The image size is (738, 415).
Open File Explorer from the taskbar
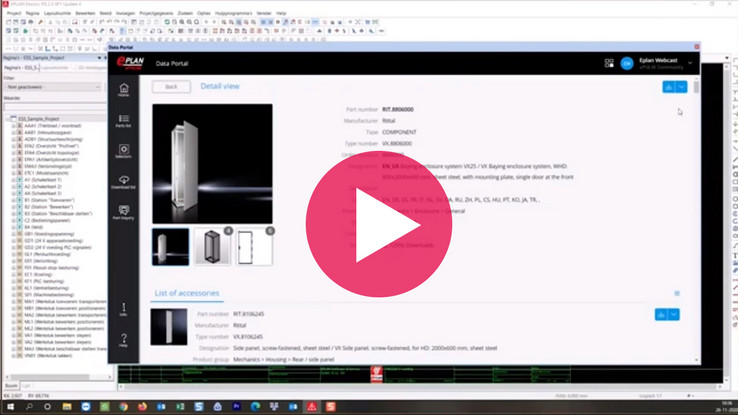[67, 407]
